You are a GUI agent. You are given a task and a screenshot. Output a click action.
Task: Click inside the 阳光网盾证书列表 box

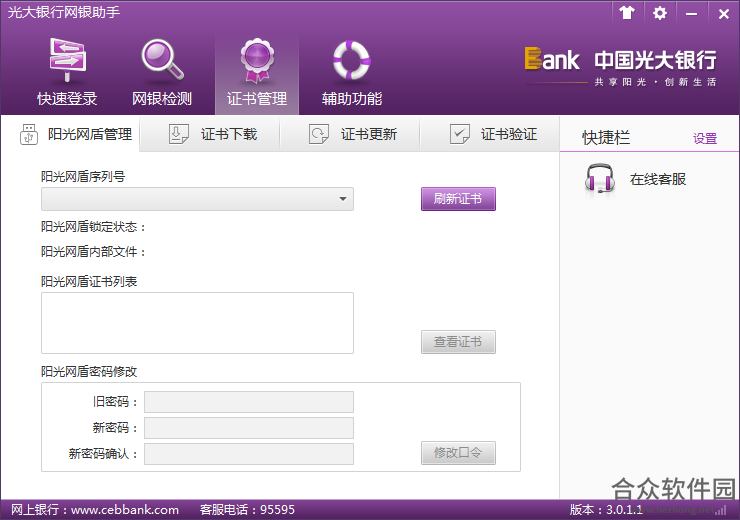[197, 323]
